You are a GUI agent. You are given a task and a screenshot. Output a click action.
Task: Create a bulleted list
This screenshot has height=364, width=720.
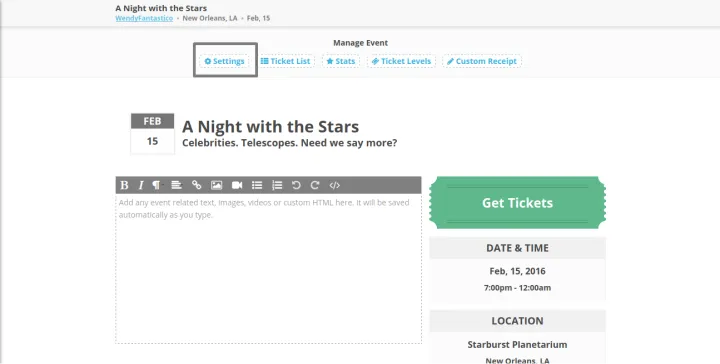tap(257, 185)
